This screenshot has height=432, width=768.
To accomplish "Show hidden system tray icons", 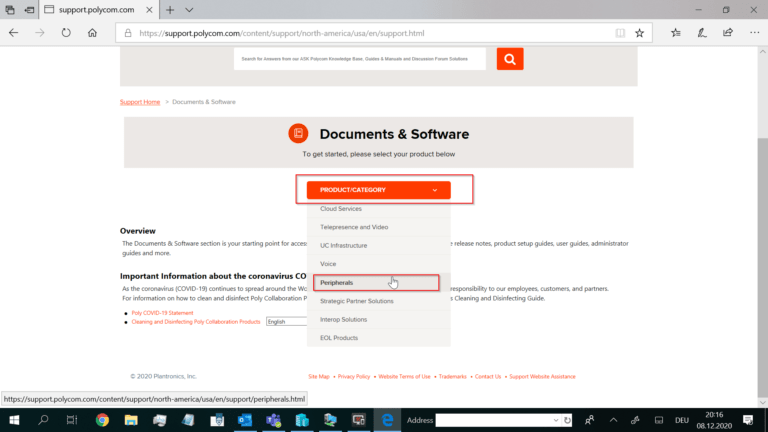I will pyautogui.click(x=613, y=420).
